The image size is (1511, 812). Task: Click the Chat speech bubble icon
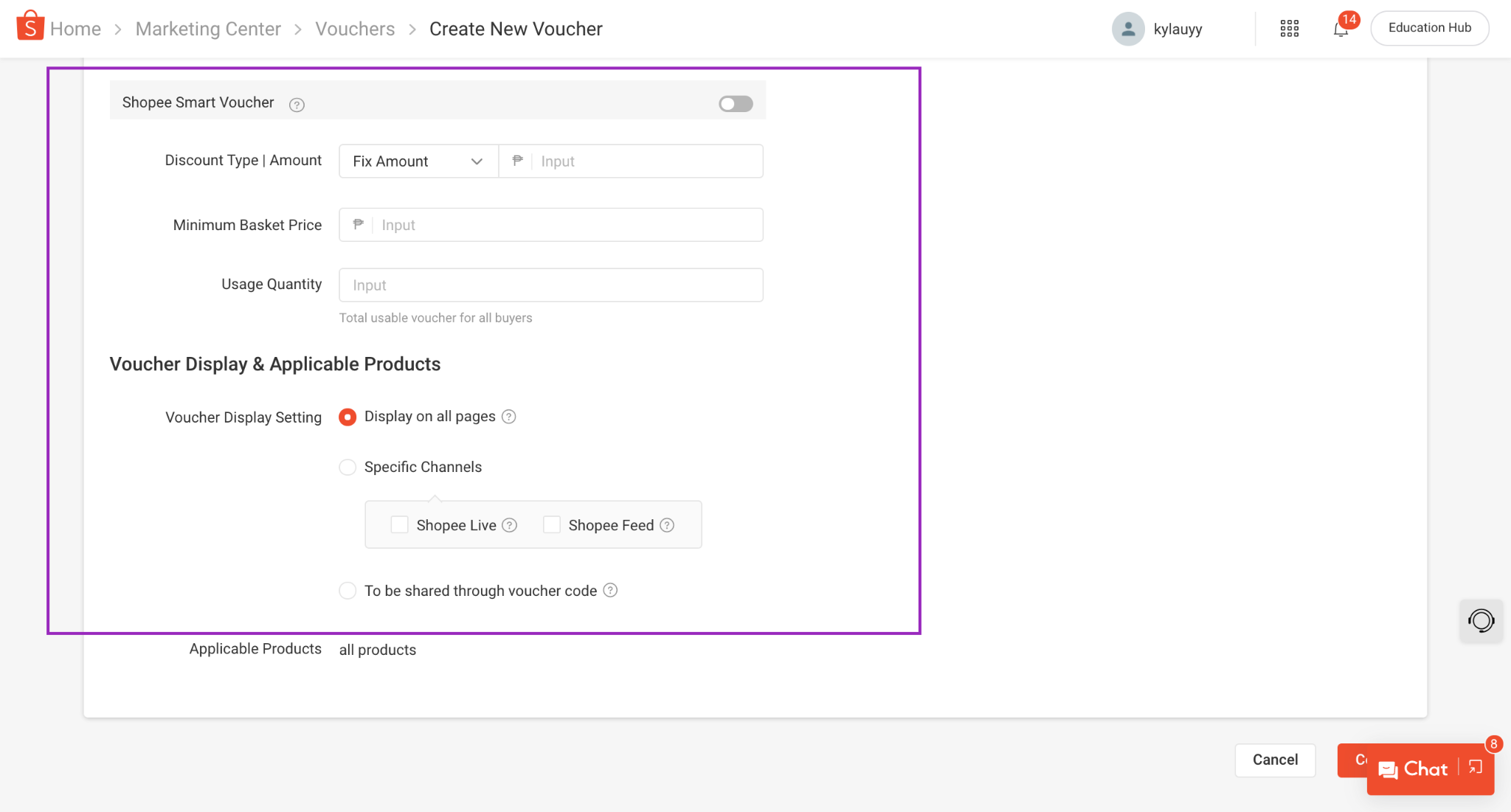(1388, 770)
